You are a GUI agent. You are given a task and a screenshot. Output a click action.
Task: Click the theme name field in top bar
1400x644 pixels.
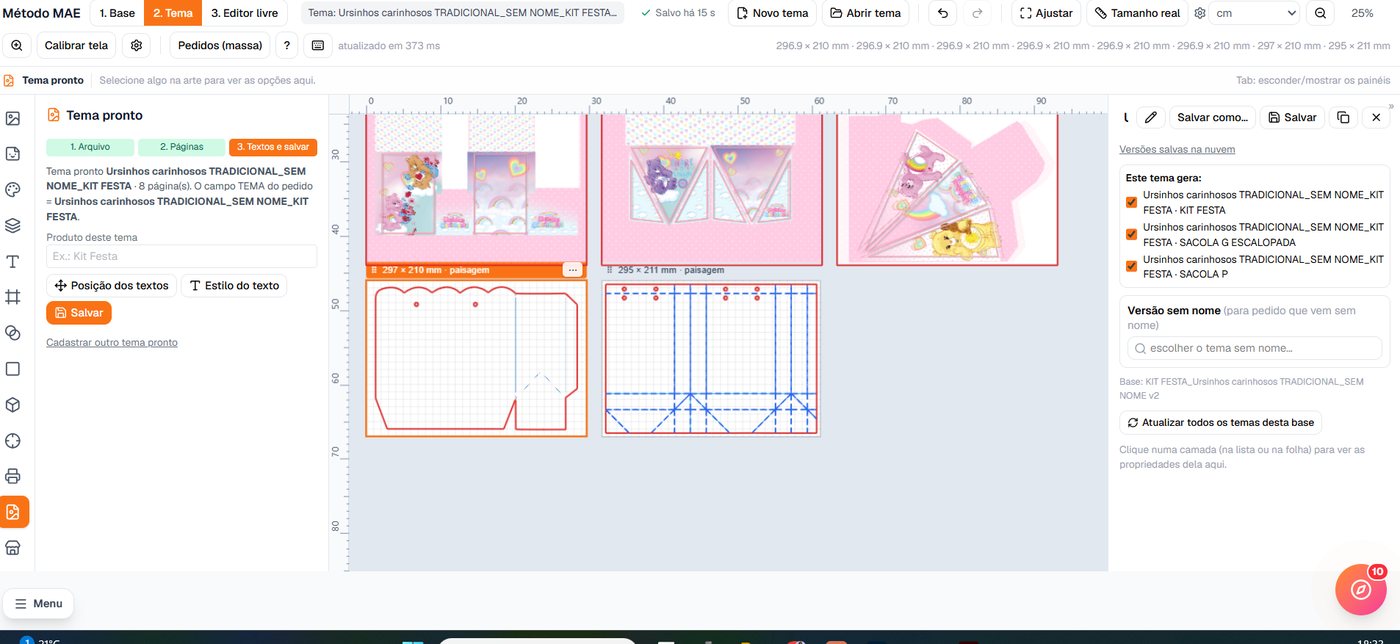[462, 13]
